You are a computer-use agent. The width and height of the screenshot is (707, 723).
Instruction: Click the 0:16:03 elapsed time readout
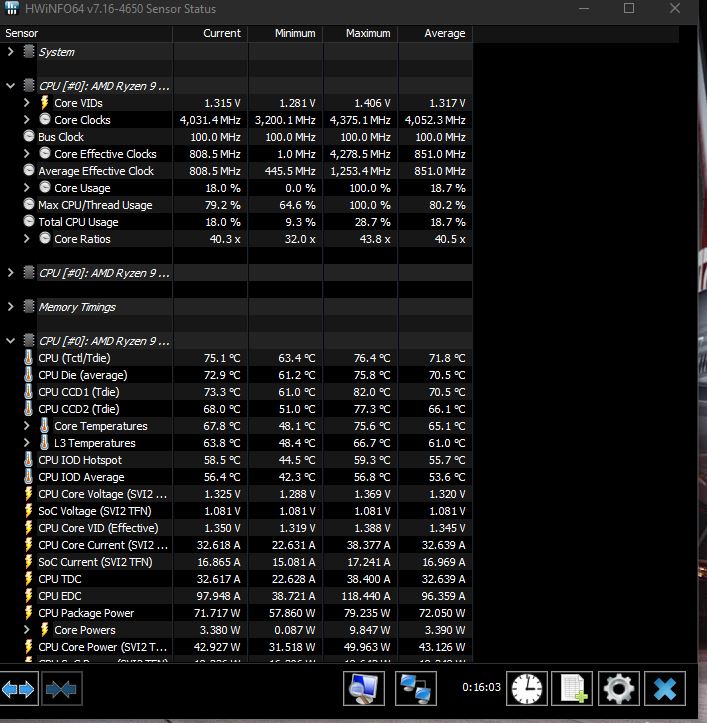(481, 687)
